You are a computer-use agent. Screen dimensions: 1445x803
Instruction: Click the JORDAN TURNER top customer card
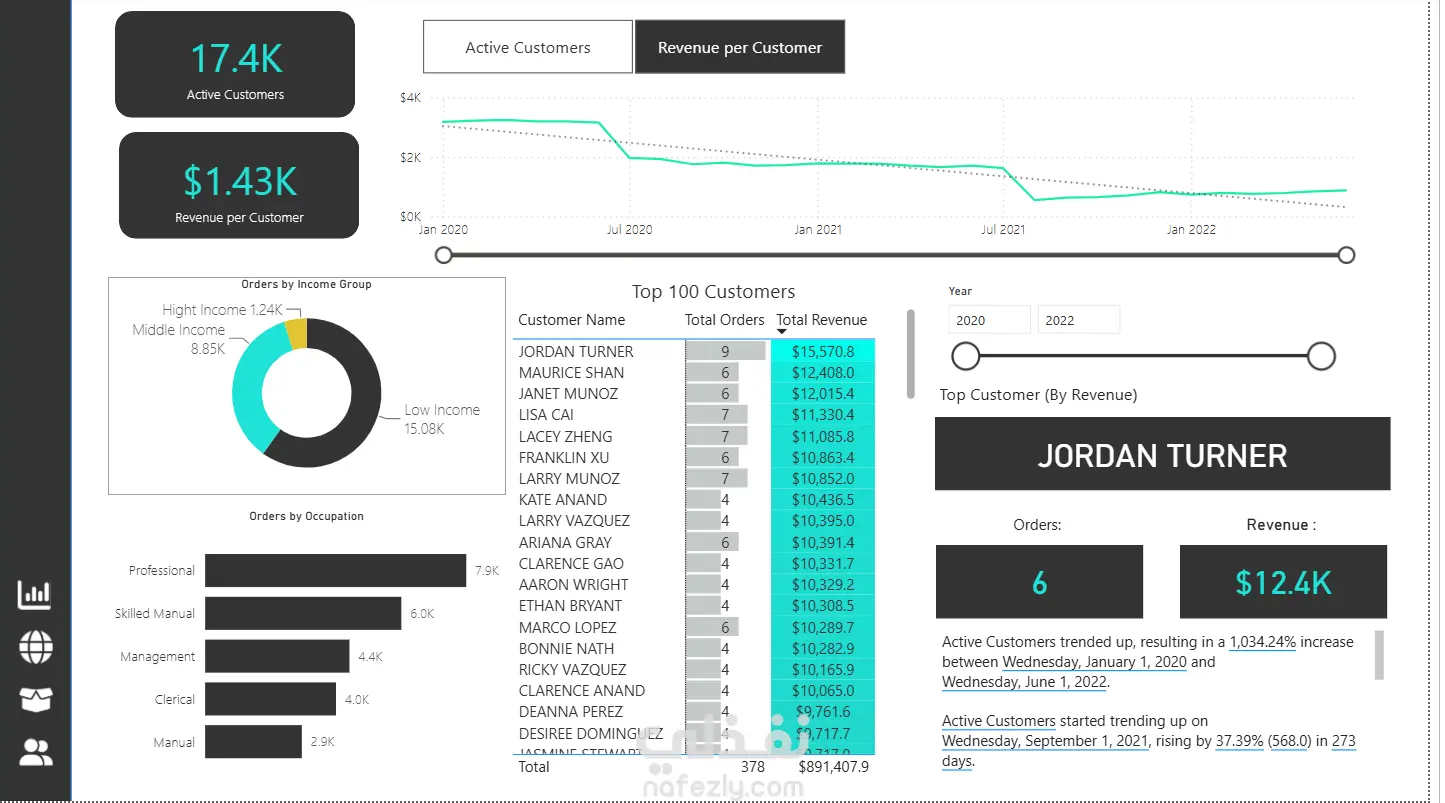pyautogui.click(x=1162, y=455)
